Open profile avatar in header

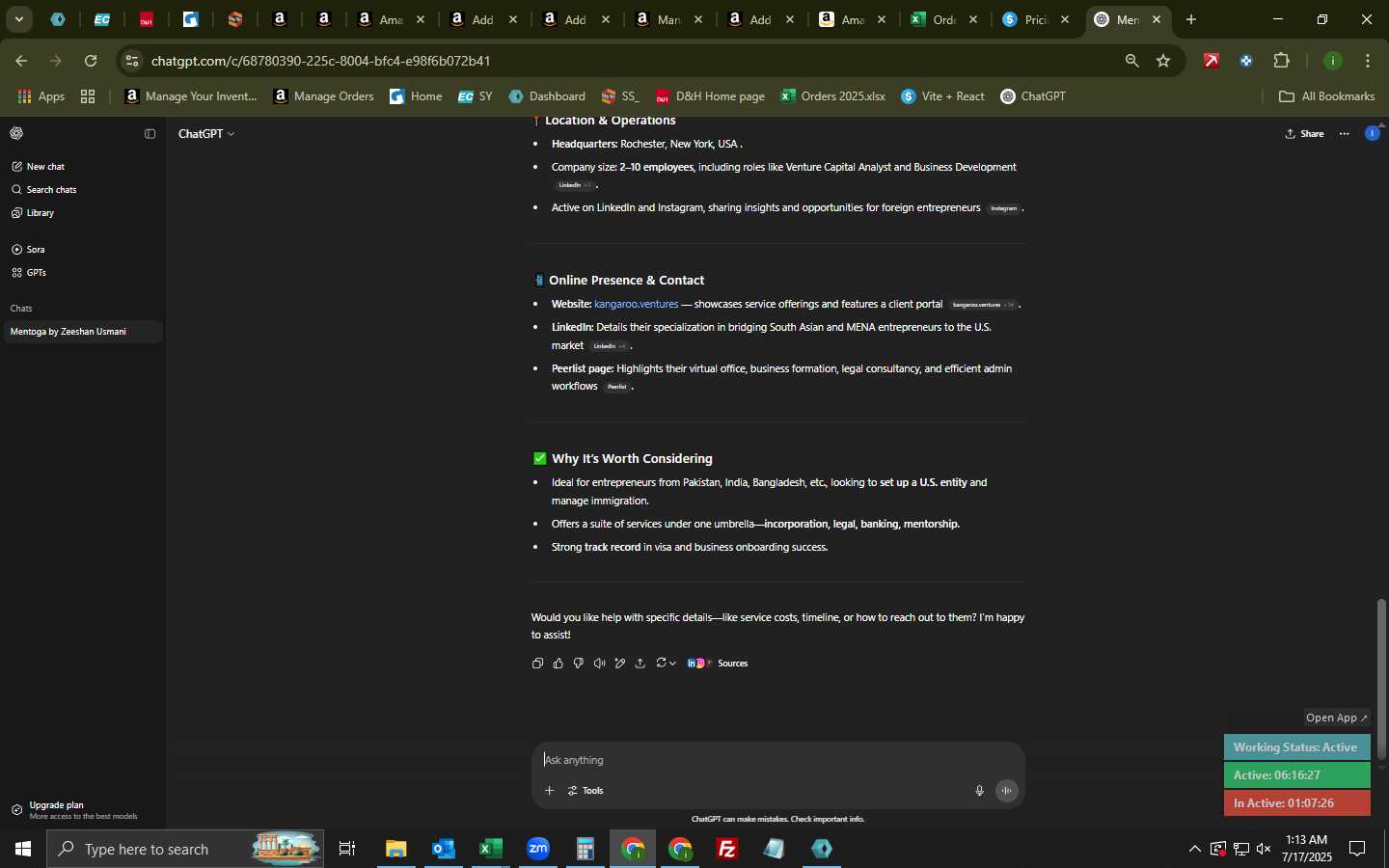coord(1373,134)
